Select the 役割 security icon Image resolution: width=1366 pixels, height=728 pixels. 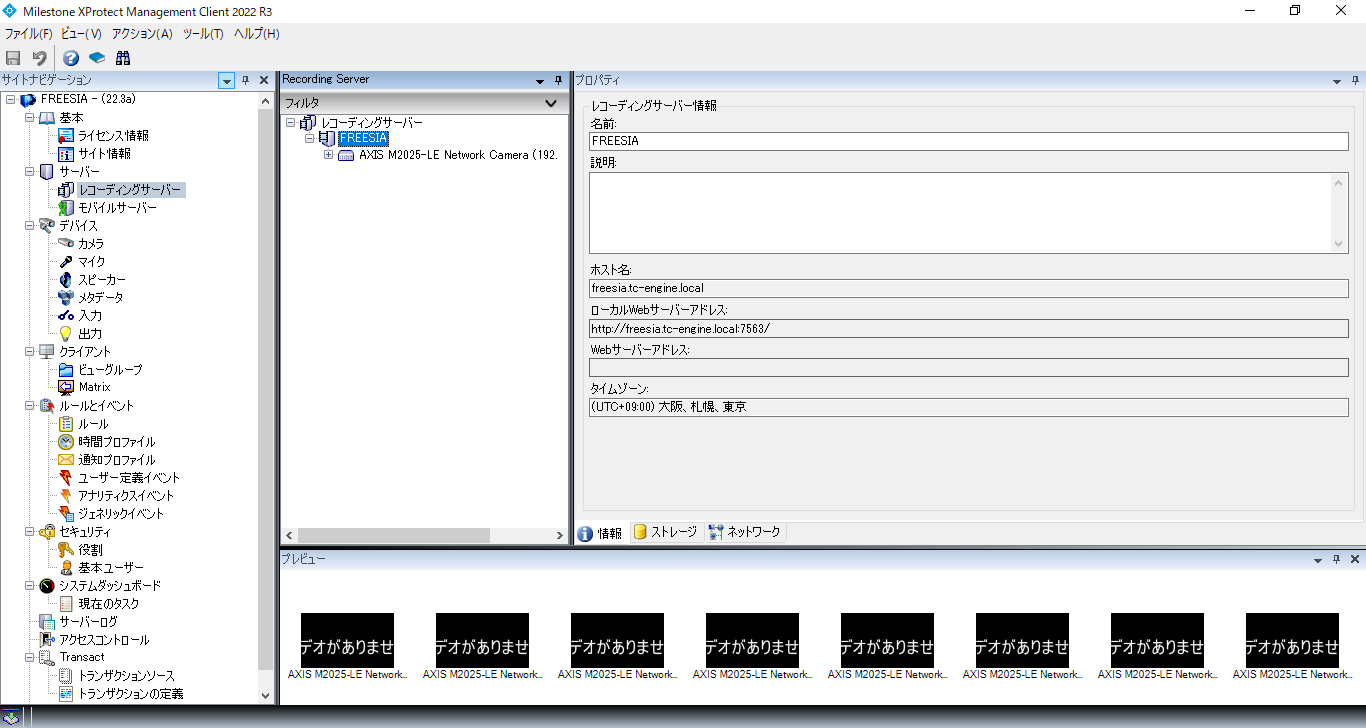click(66, 550)
